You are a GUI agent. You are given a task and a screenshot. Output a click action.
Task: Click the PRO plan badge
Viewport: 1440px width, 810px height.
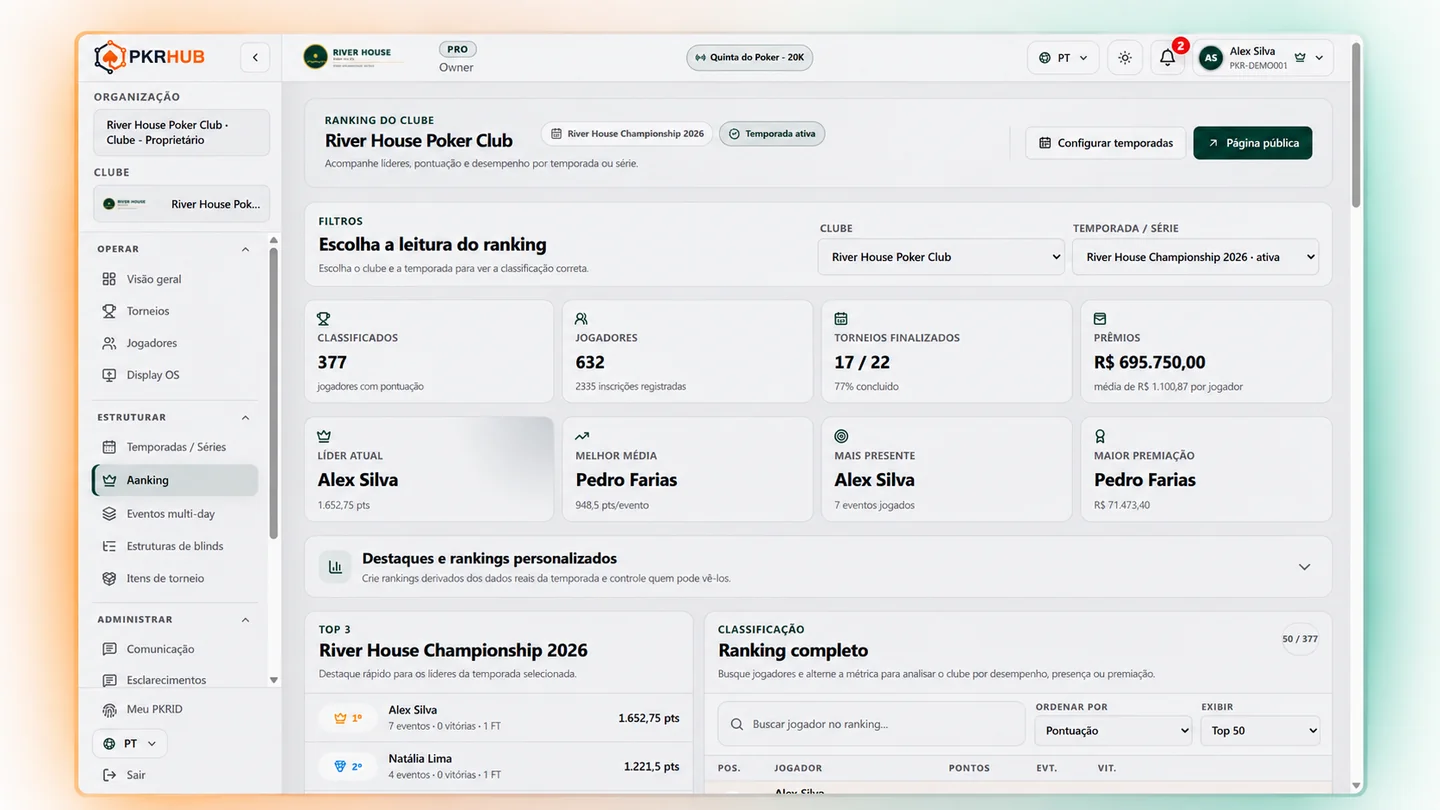tap(457, 49)
